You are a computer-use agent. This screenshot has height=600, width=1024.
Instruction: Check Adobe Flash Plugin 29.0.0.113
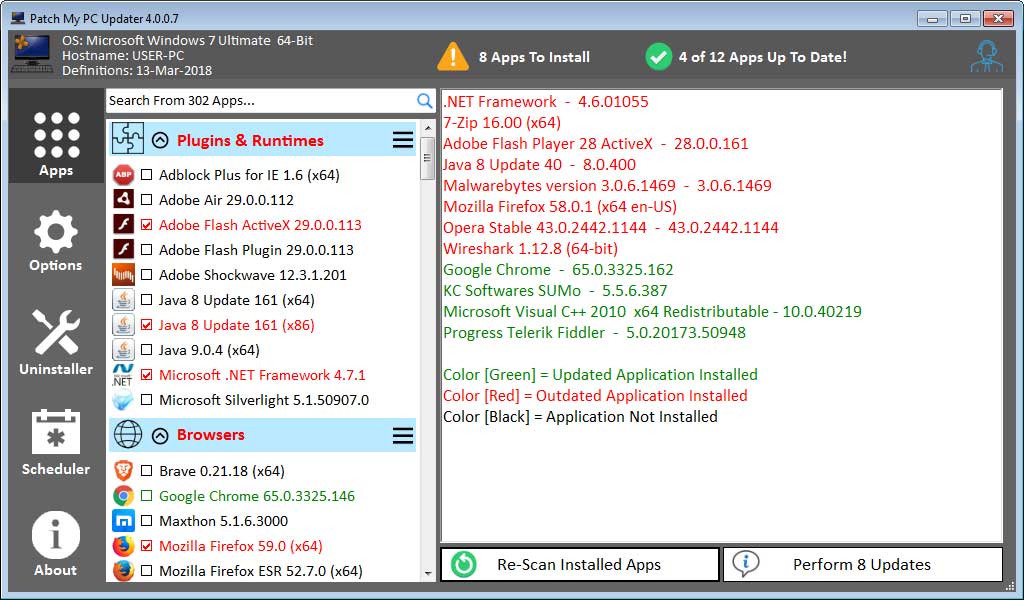[147, 249]
